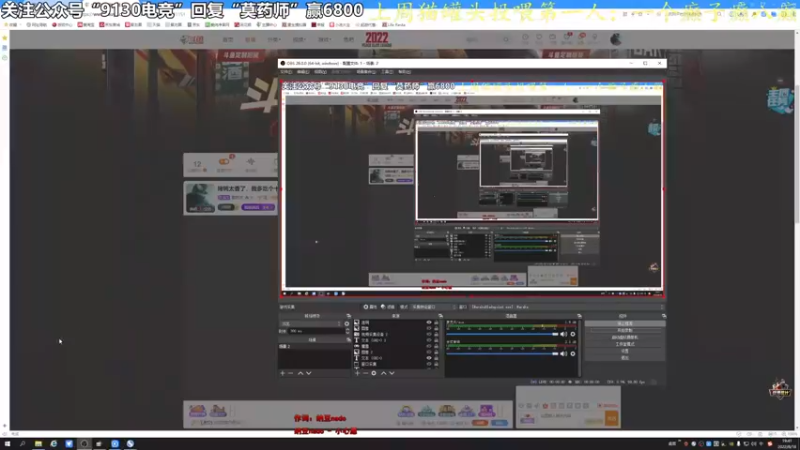This screenshot has width=800, height=450.
Task: Click the virtual camera button in OBS controls
Action: (x=625, y=337)
